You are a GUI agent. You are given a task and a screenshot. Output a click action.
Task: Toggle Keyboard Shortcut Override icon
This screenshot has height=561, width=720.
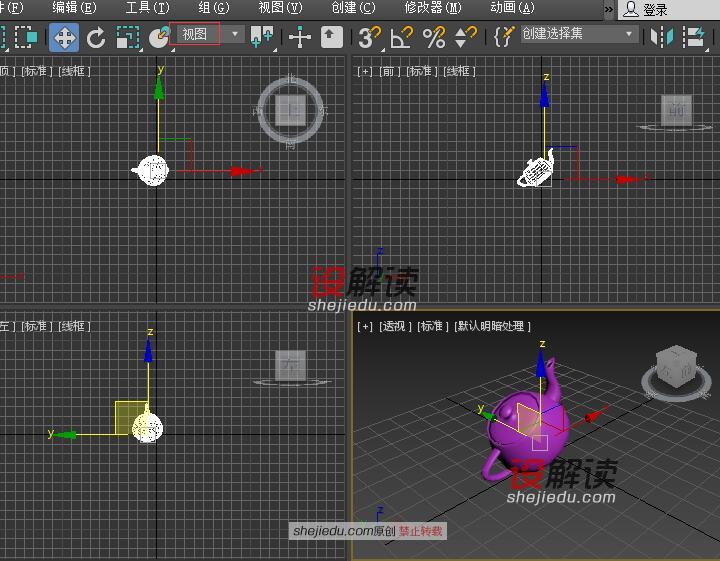(332, 37)
